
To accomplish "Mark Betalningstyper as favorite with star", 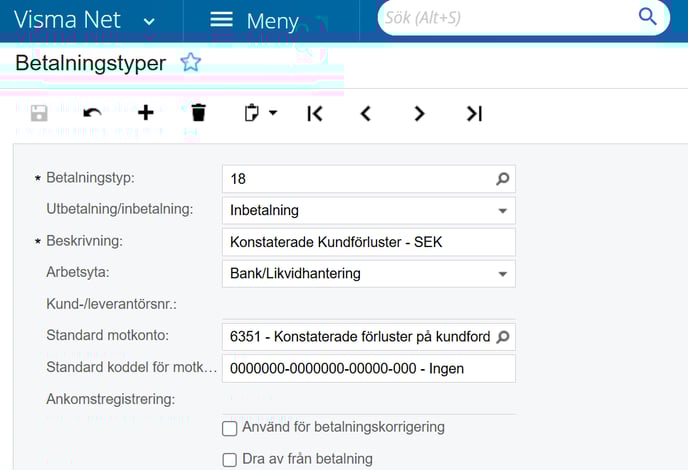I will (190, 63).
